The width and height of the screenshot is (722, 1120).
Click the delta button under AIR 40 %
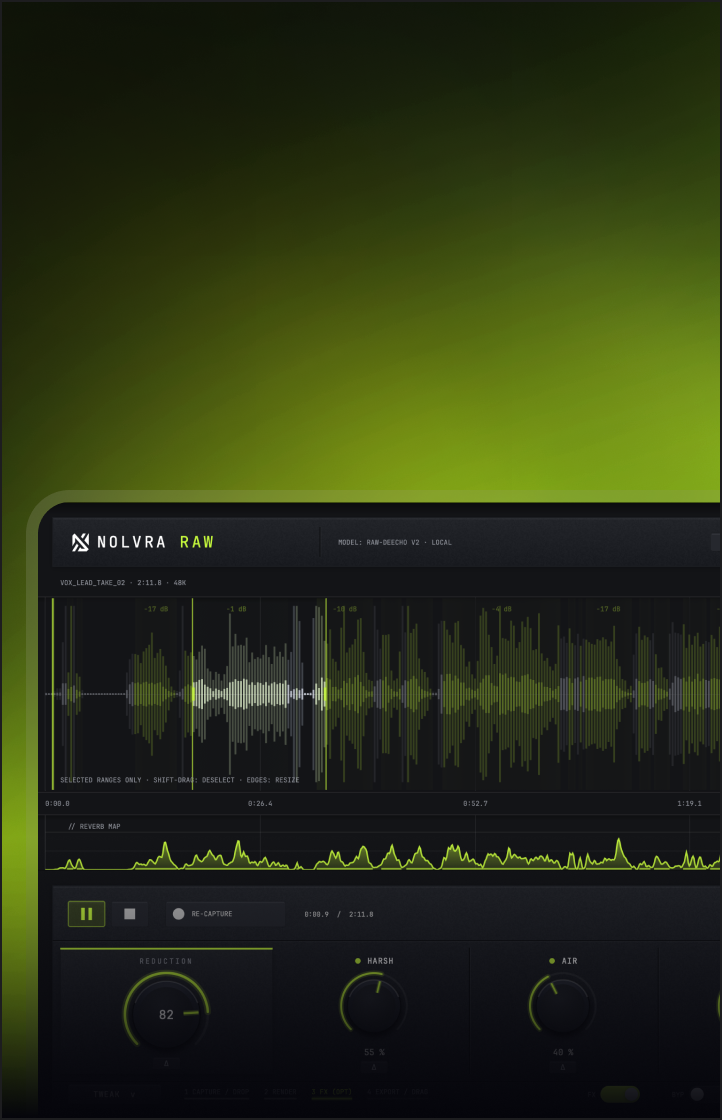pyautogui.click(x=562, y=1067)
